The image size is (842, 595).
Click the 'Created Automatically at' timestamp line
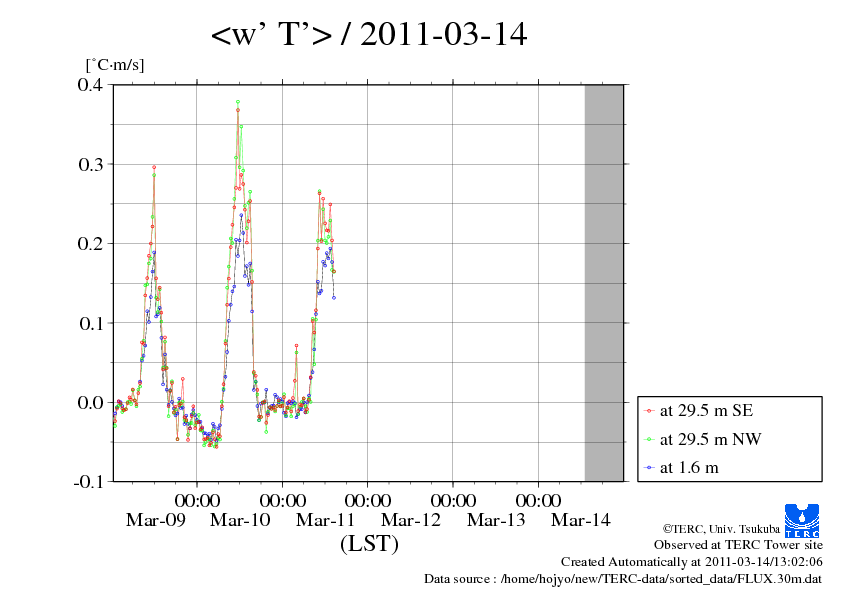692,562
